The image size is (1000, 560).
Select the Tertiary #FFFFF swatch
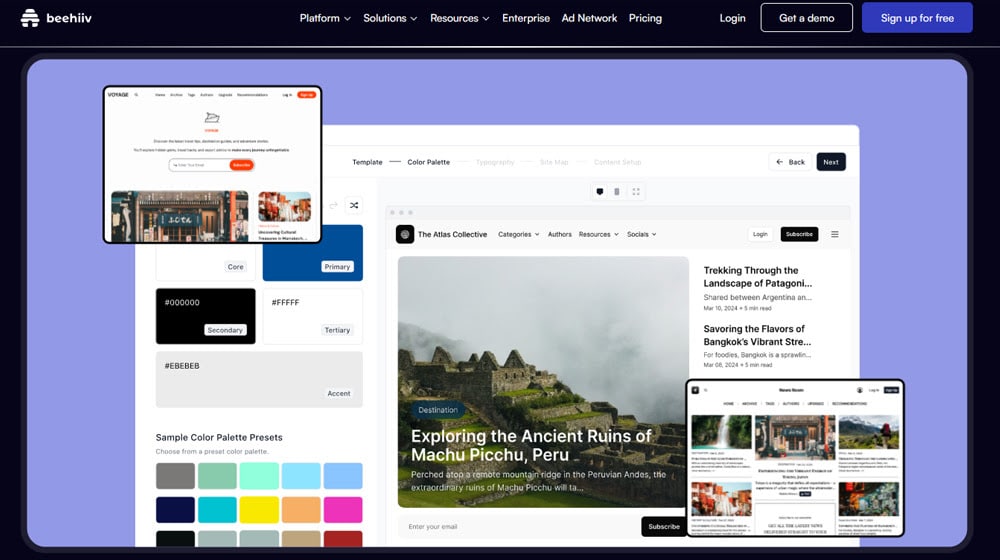(x=312, y=316)
